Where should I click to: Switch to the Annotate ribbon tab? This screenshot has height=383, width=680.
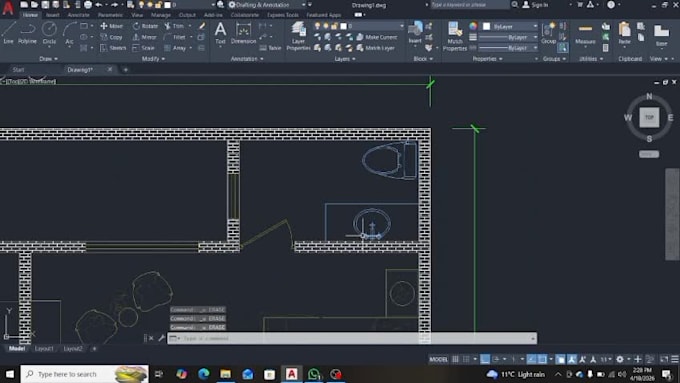point(78,15)
